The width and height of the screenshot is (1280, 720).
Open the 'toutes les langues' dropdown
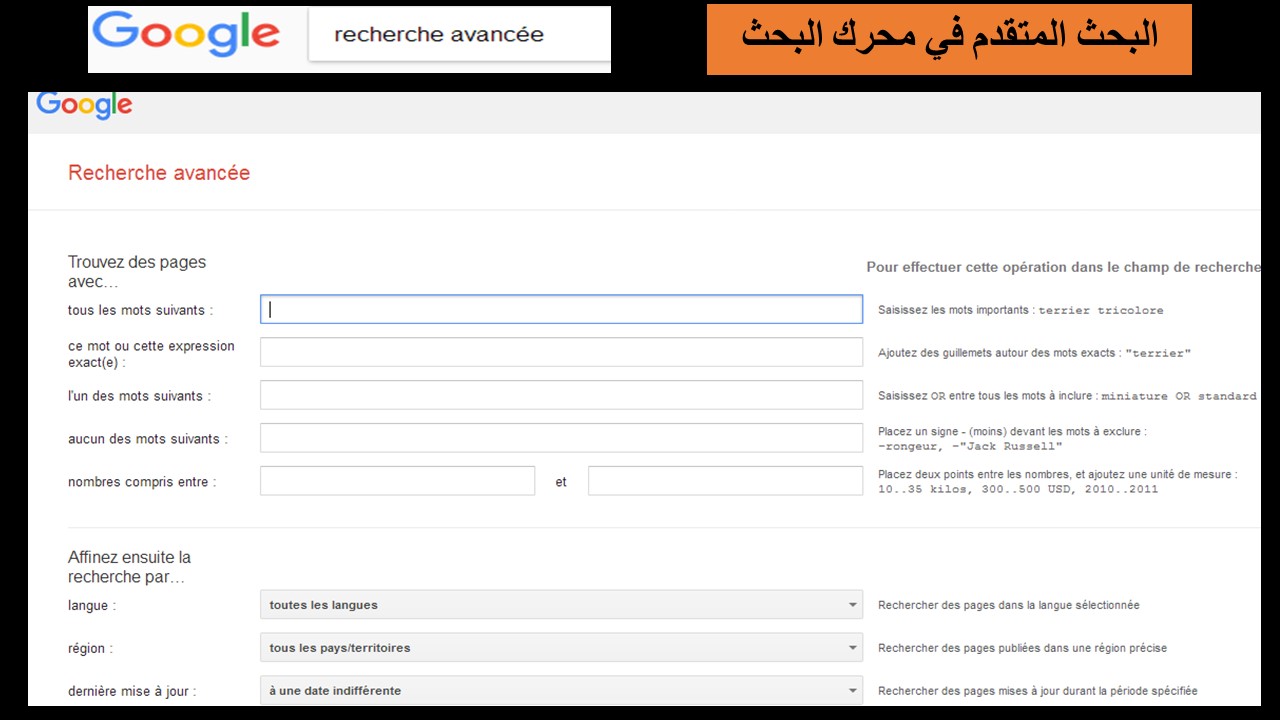[x=561, y=605]
